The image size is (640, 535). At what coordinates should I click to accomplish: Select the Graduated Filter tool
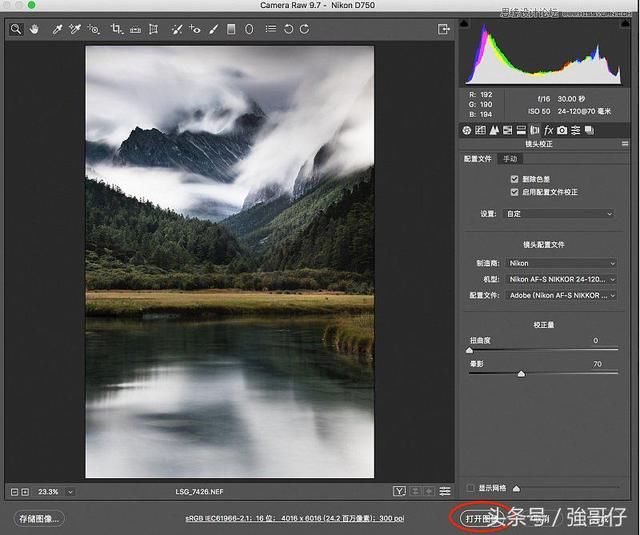tap(231, 29)
